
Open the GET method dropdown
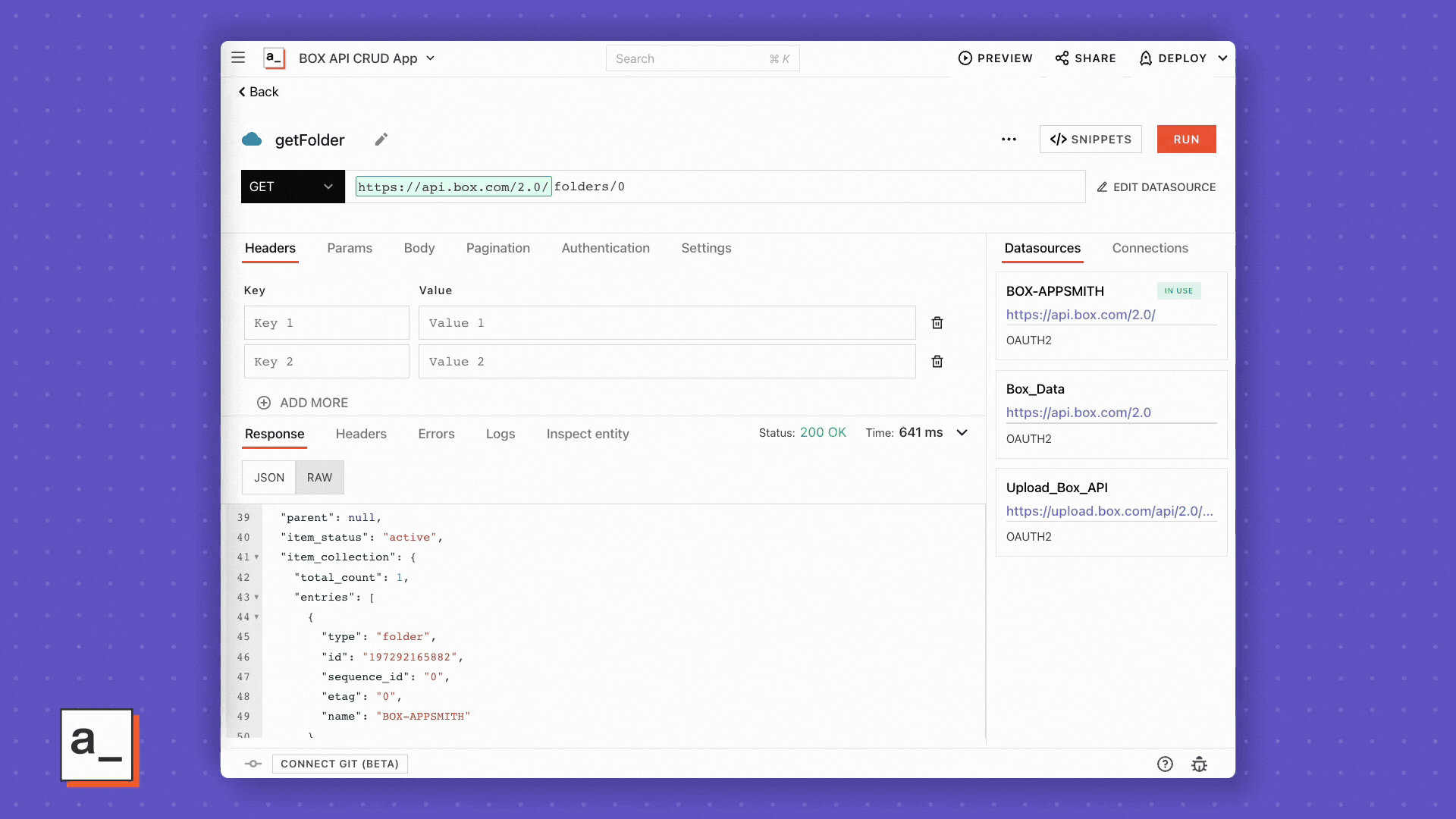pos(293,187)
